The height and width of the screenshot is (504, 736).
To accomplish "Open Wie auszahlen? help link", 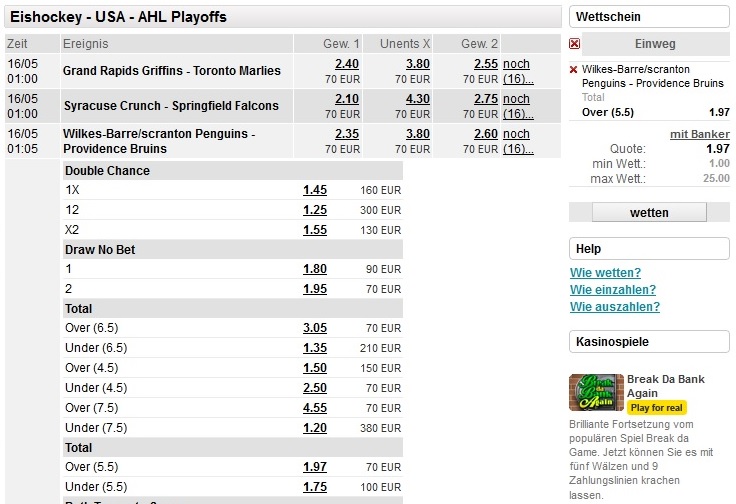I will 615,306.
